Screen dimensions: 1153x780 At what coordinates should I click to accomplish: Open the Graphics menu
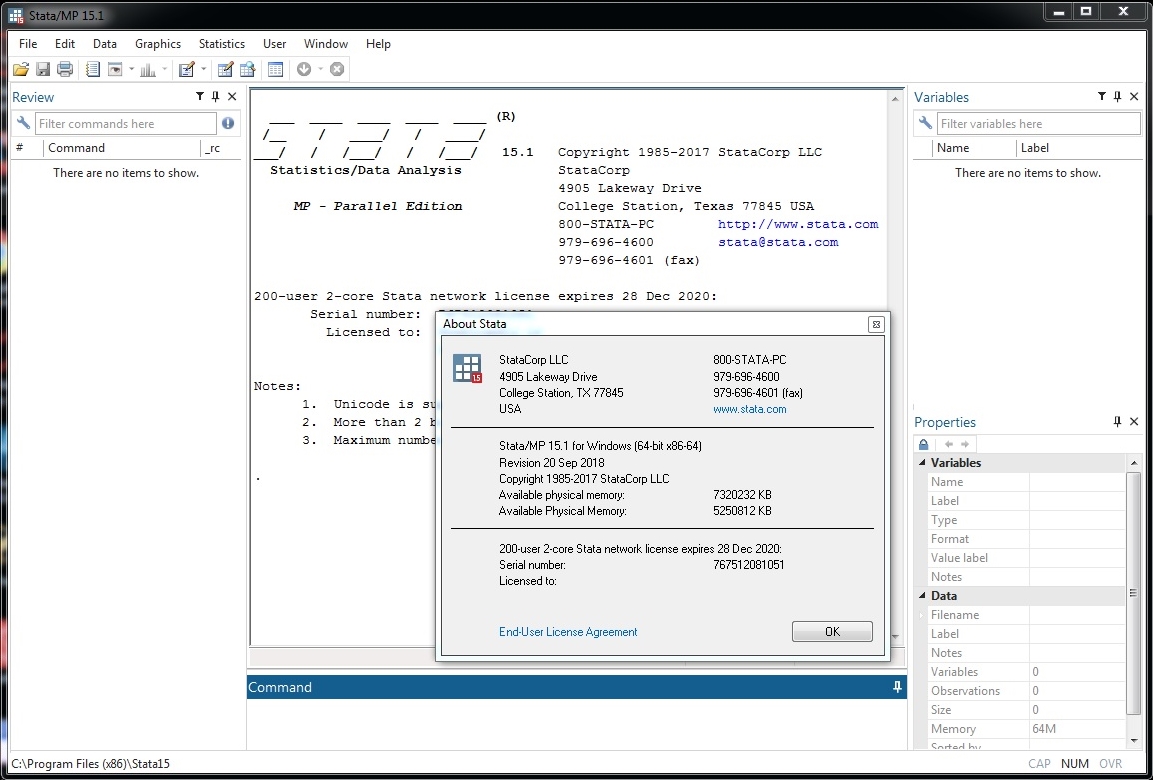pos(158,44)
